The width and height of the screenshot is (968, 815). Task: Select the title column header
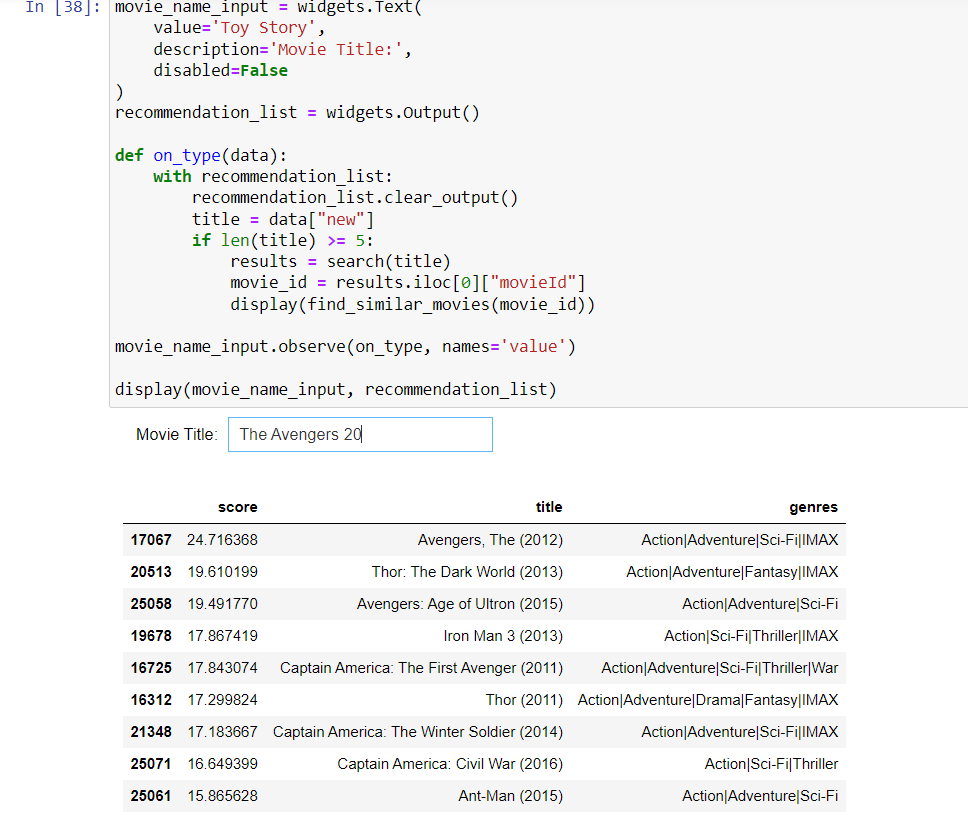548,507
